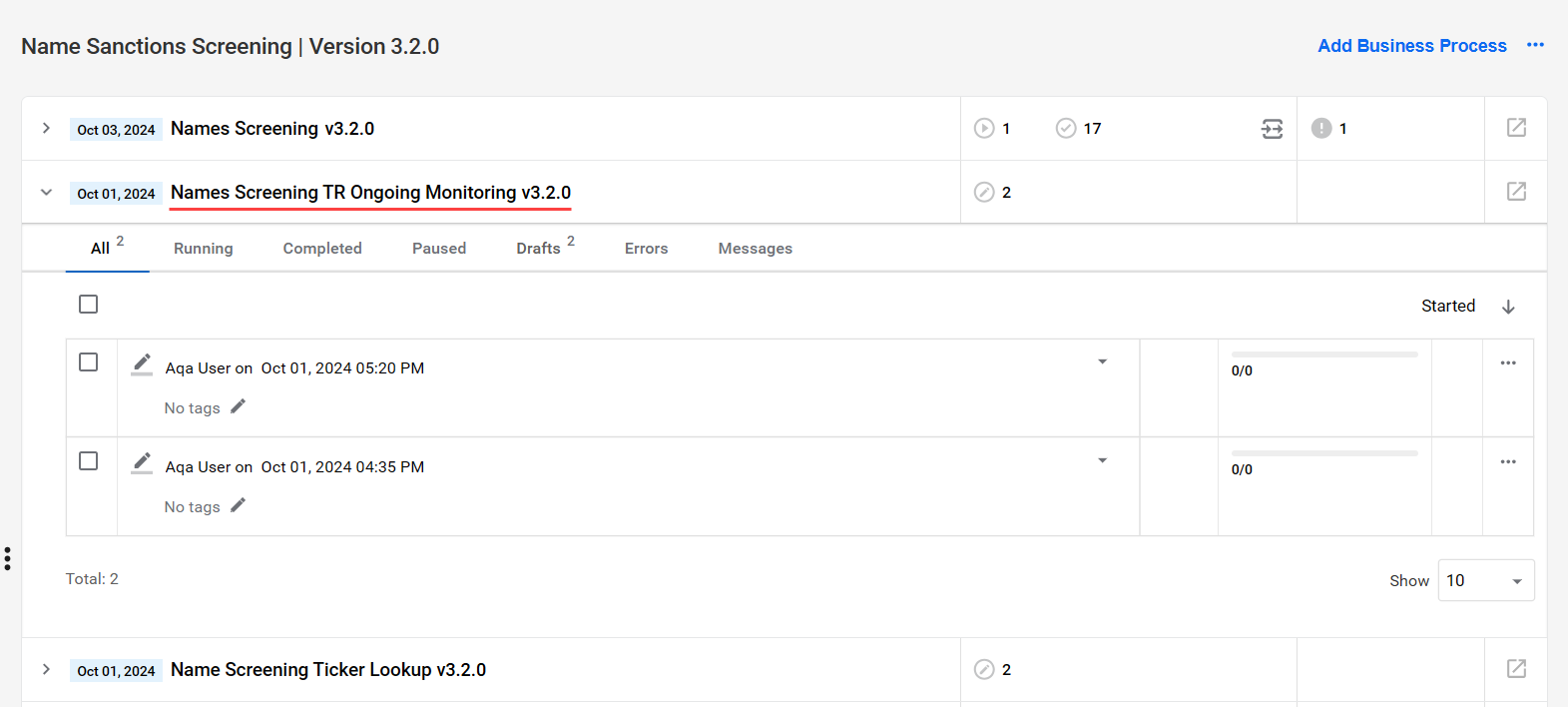Open the Show 10 page-size dropdown
Screen dimensions: 1568x707
coord(1486,580)
